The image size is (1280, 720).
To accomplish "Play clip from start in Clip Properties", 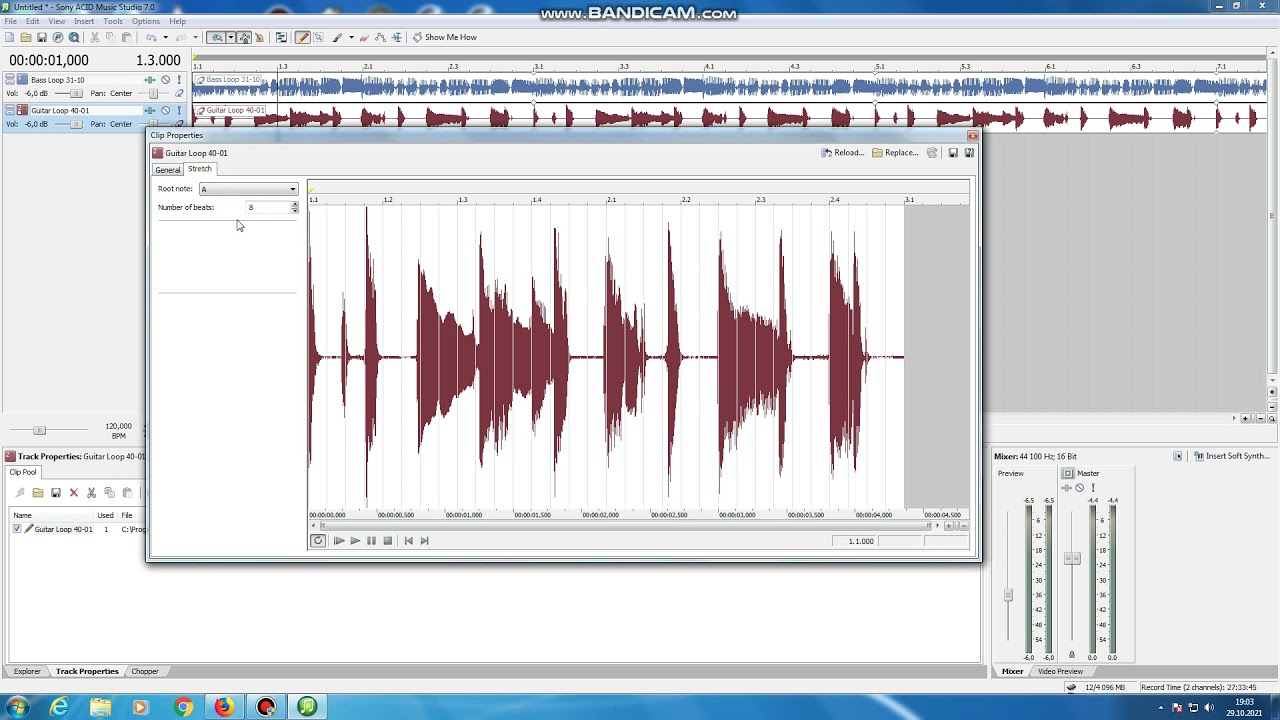I will [x=339, y=541].
